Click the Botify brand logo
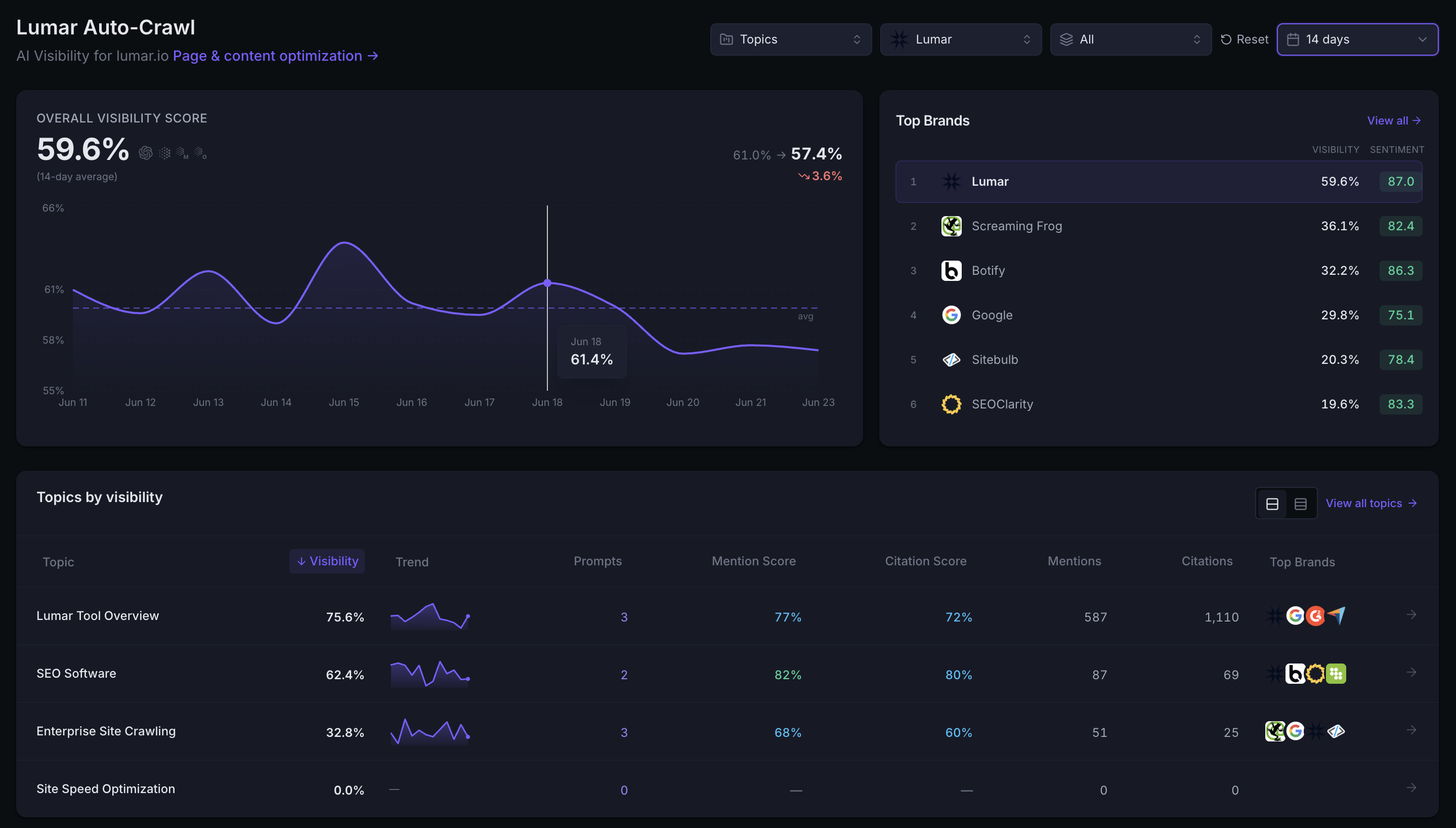 coord(951,271)
